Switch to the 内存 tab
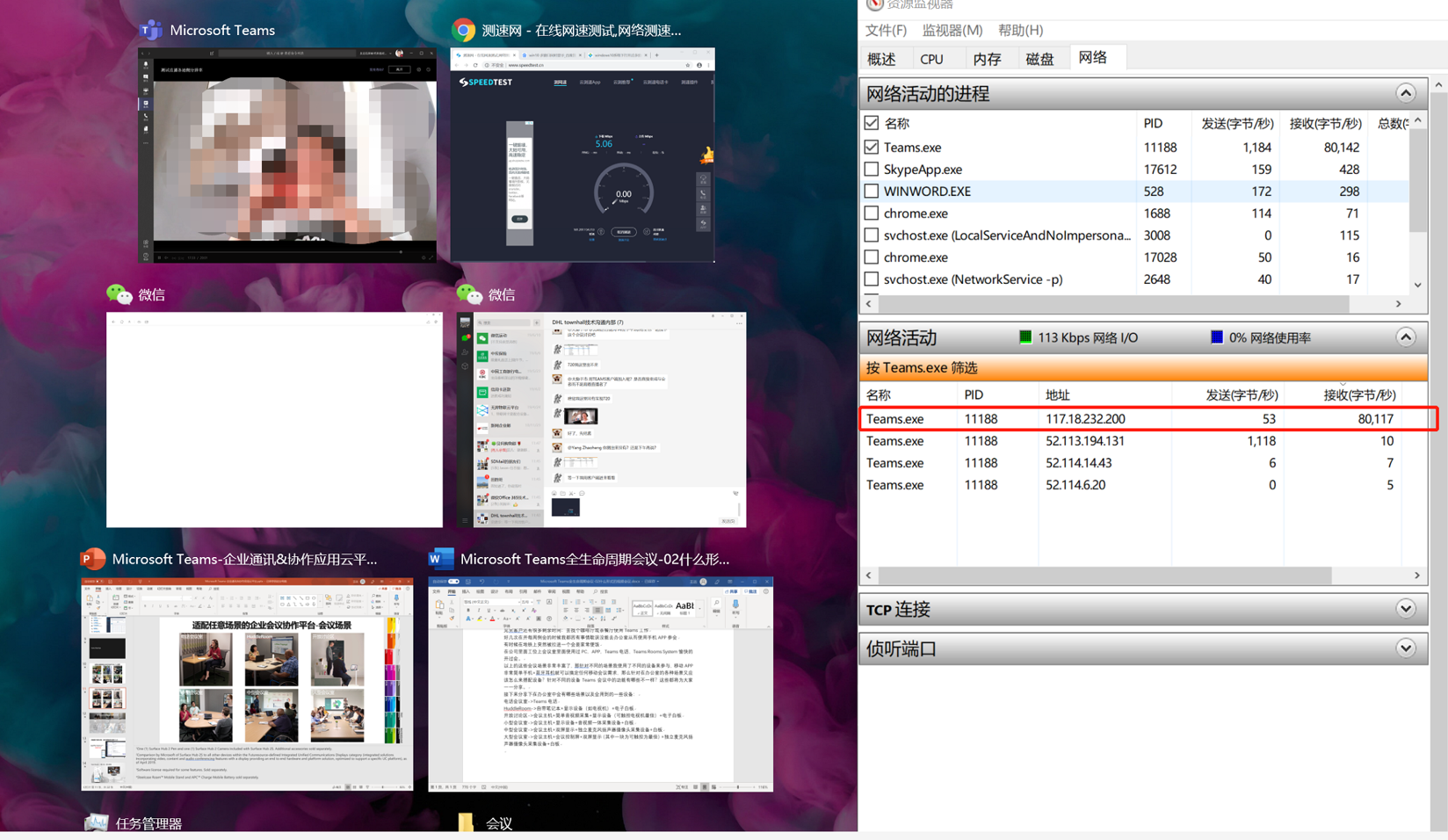 (987, 59)
